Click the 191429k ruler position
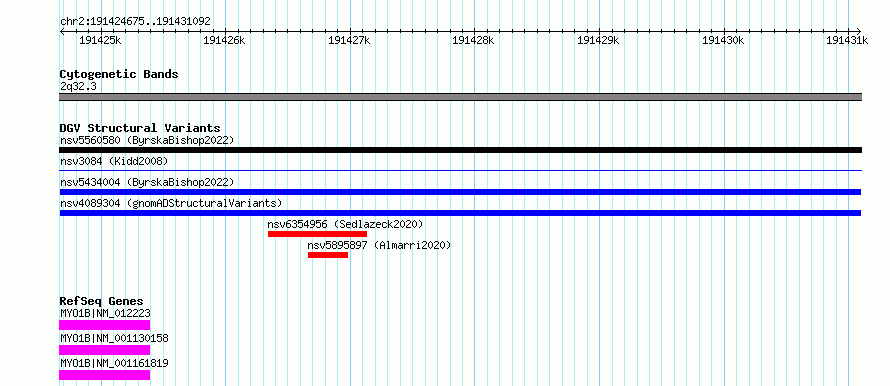The height and width of the screenshot is (386, 890). [598, 40]
